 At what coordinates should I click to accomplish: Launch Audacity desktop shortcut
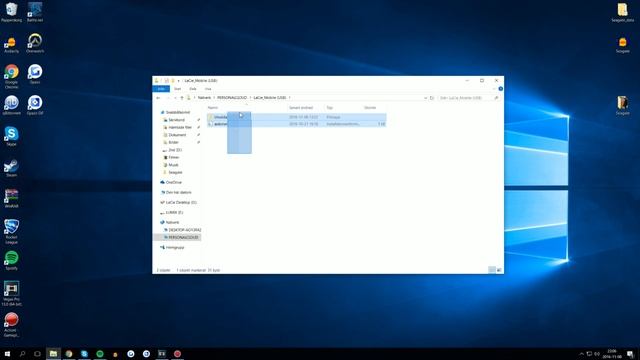tap(11, 44)
